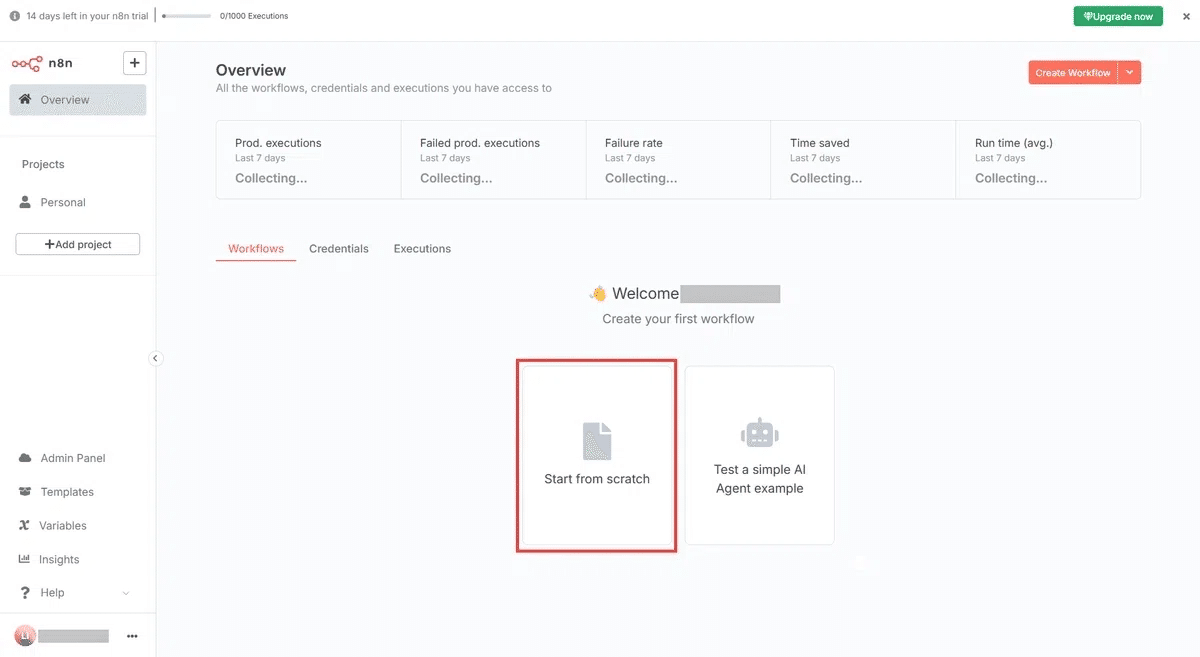This screenshot has height=657, width=1200.
Task: Open the three-dot user menu
Action: click(132, 636)
